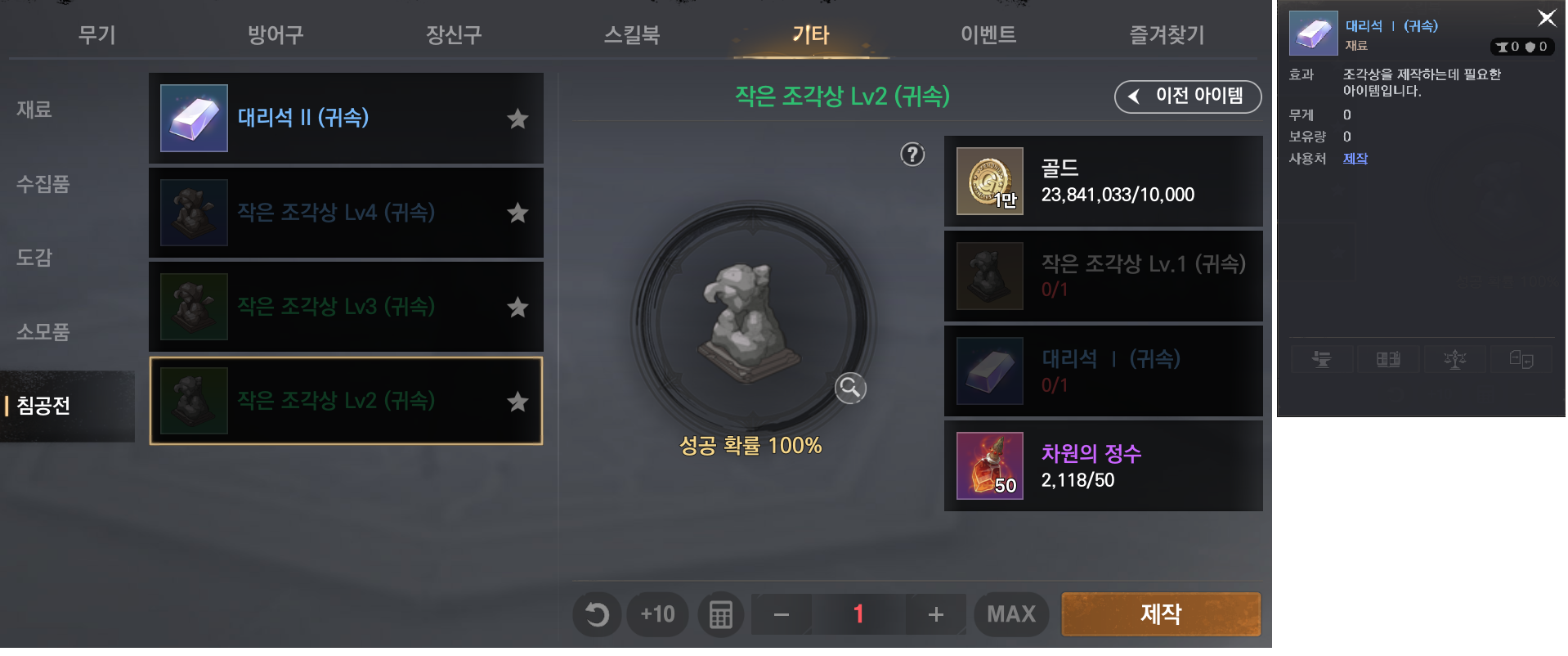Screen dimensions: 1568x656
Task: Increase craft quantity with the plus button
Action: 936,614
